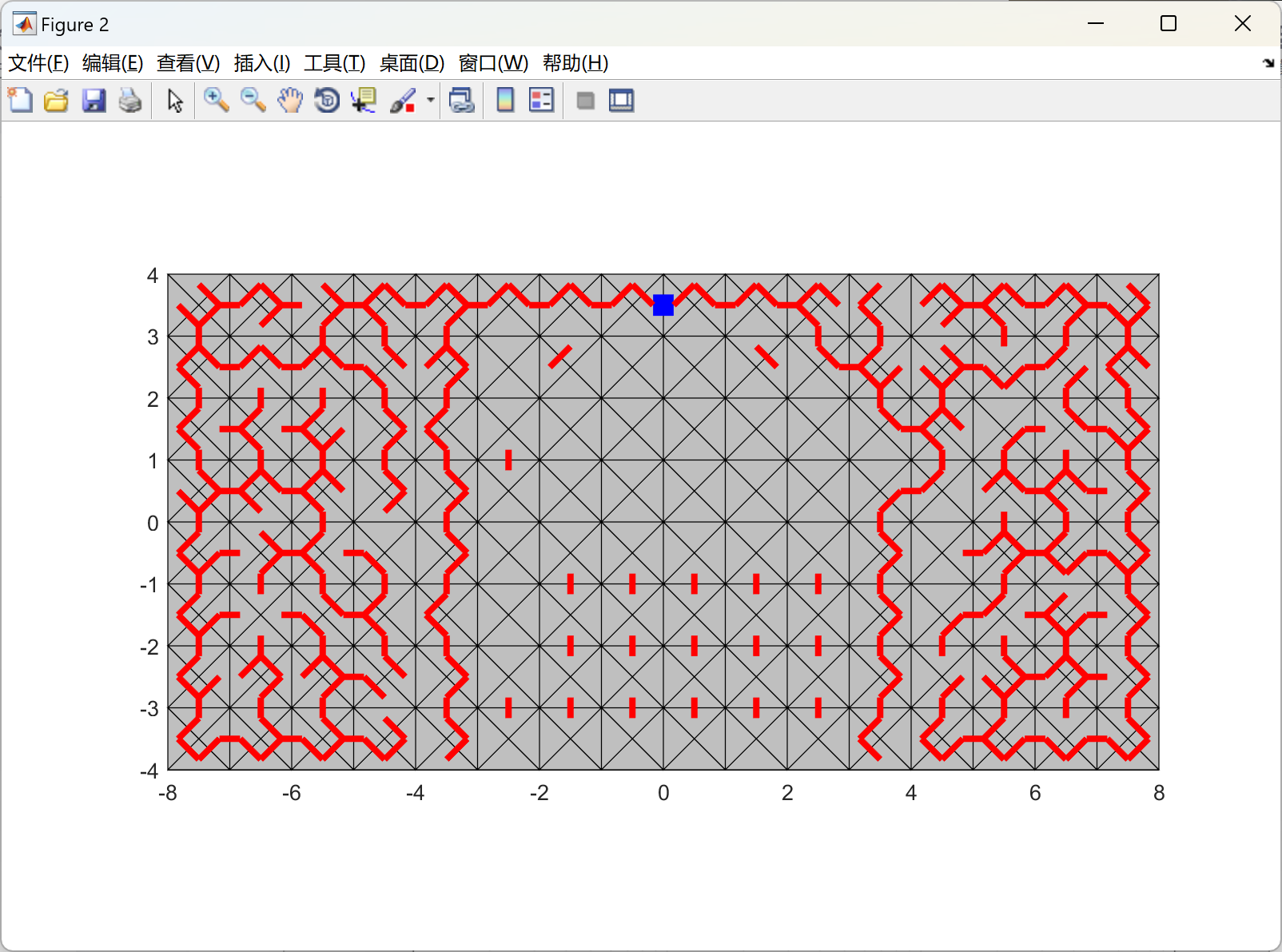Open the 插入(I) menu

point(262,63)
